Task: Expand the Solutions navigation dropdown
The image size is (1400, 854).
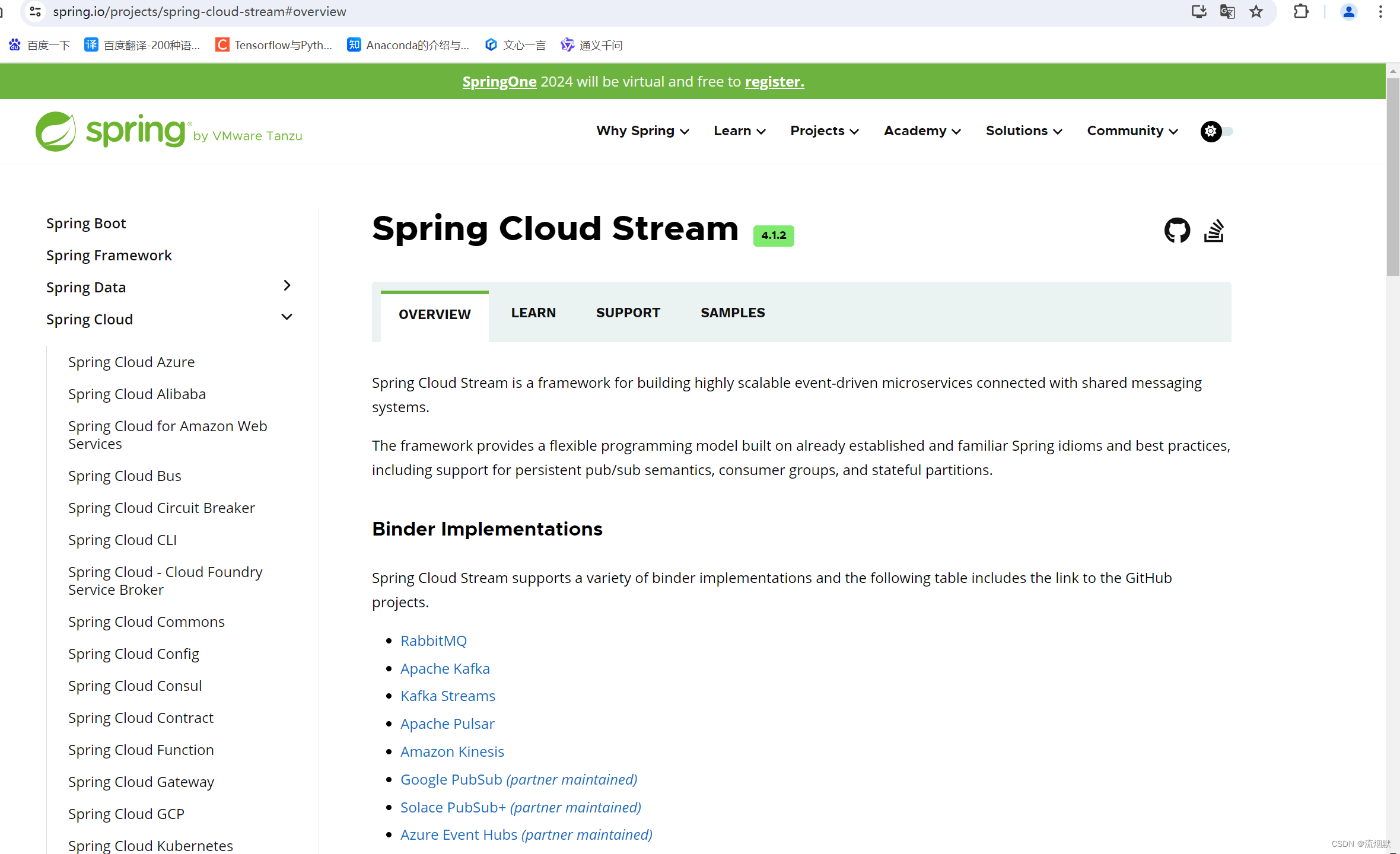Action: tap(1022, 131)
